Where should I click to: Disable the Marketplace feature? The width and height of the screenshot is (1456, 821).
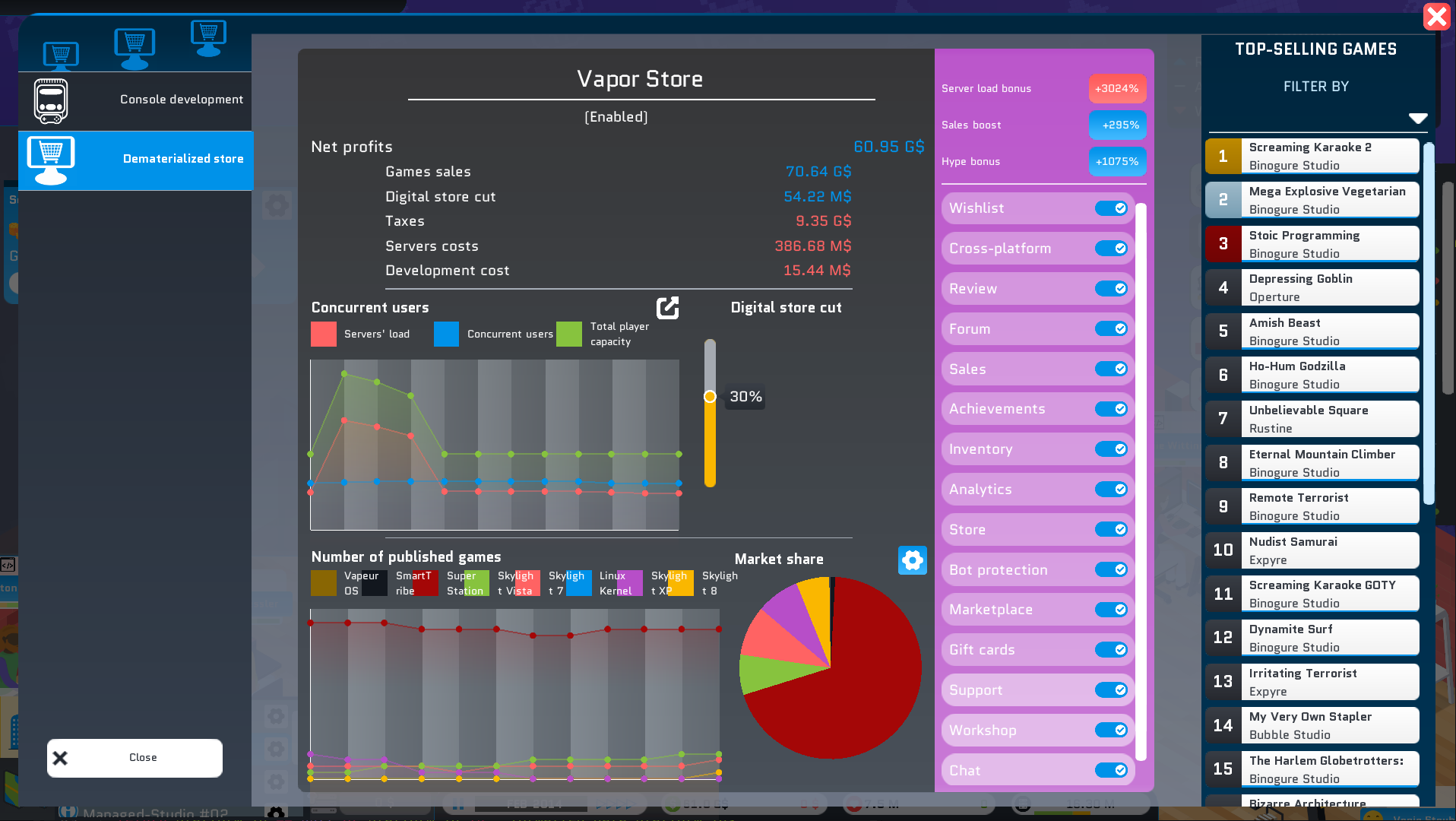coord(1111,610)
